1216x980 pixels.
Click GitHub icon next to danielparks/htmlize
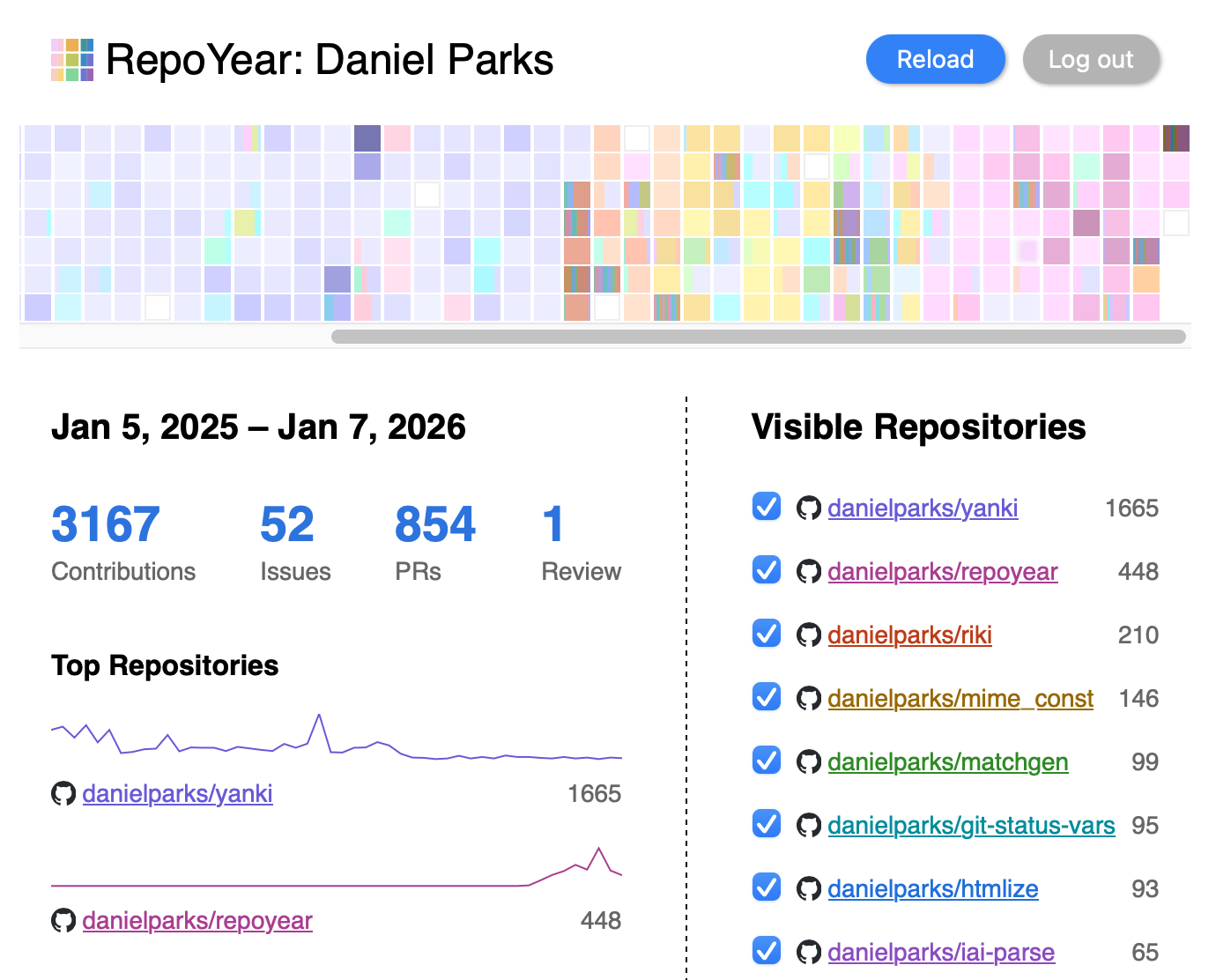coord(808,888)
